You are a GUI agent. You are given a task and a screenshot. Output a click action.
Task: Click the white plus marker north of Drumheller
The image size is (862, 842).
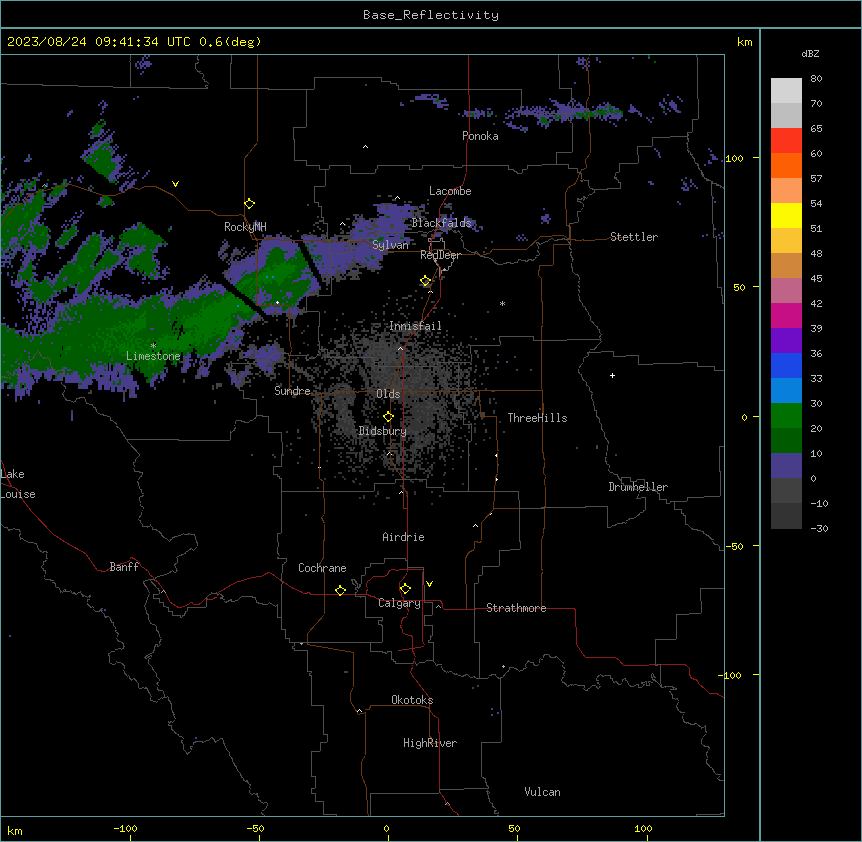tap(612, 375)
